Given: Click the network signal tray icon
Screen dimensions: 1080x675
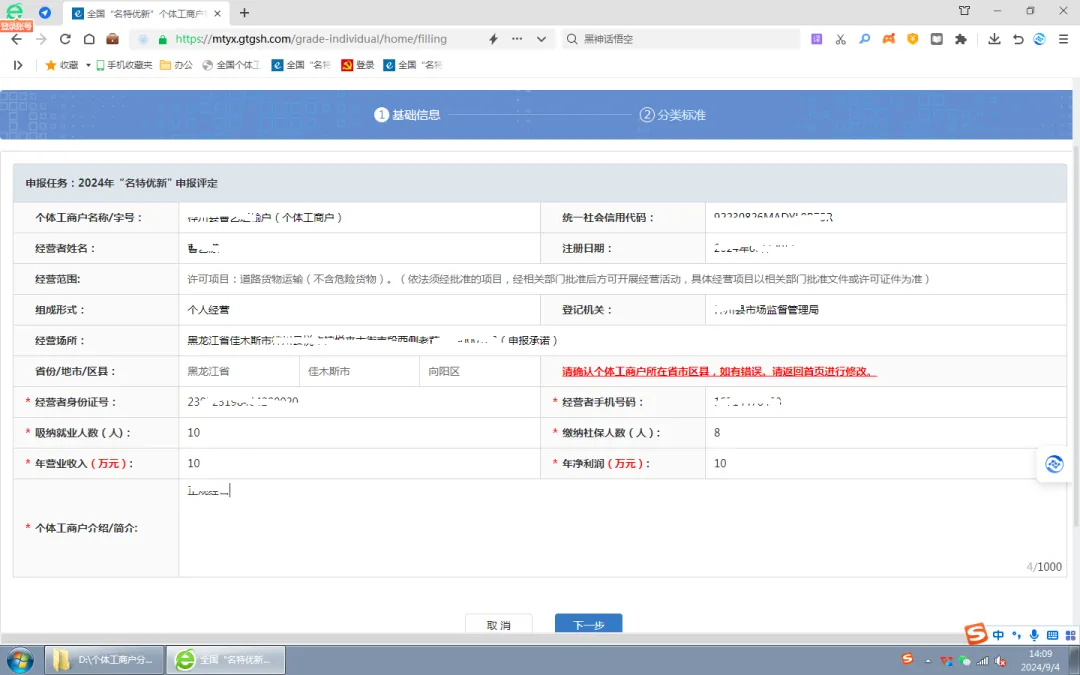Looking at the screenshot, I should coord(983,661).
